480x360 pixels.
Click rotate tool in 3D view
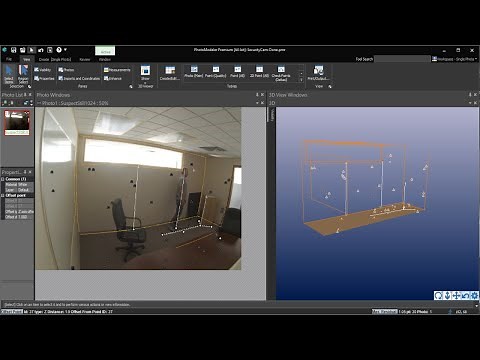[x=438, y=295]
